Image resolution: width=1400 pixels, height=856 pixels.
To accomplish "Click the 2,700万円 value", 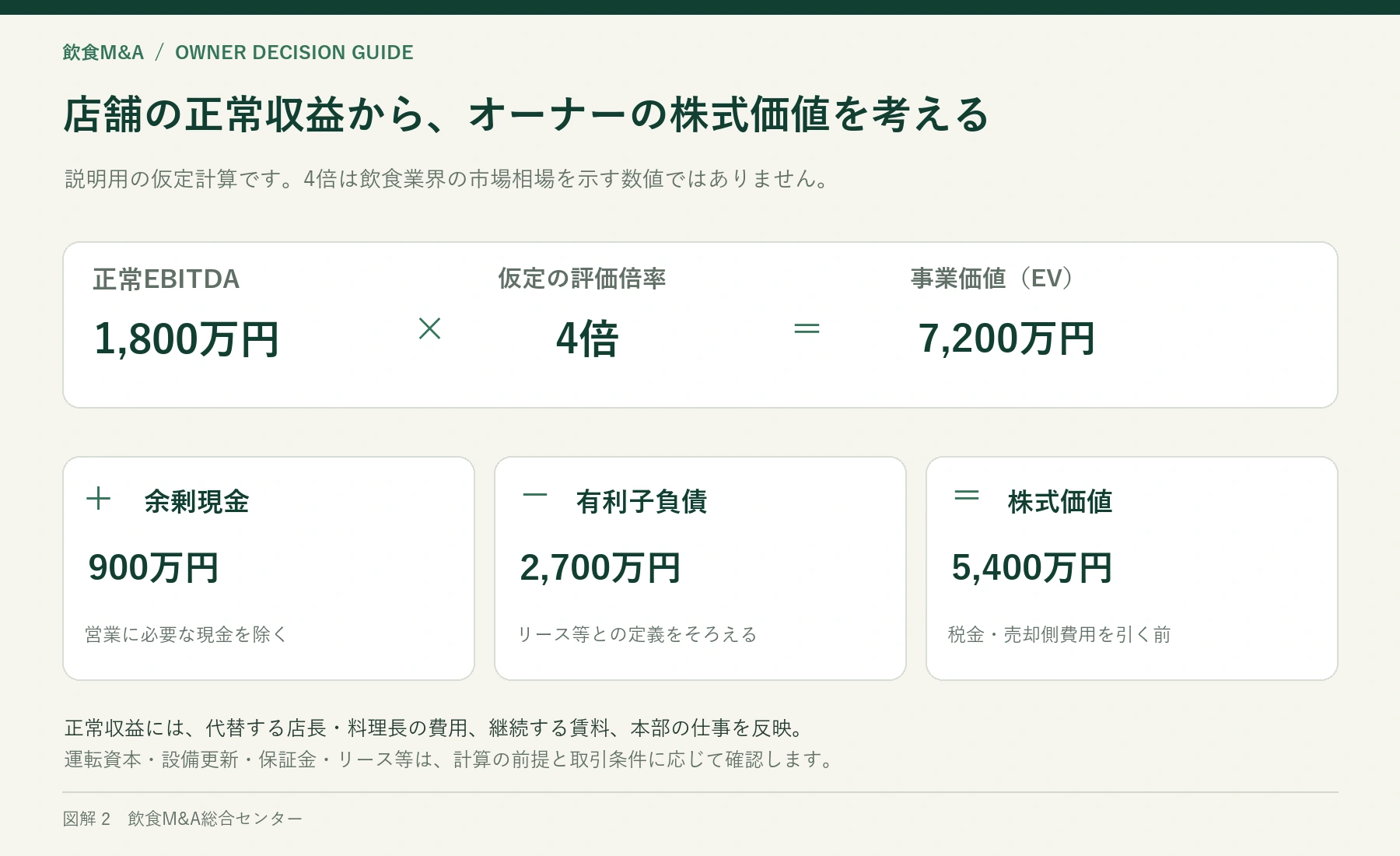I will pyautogui.click(x=600, y=567).
